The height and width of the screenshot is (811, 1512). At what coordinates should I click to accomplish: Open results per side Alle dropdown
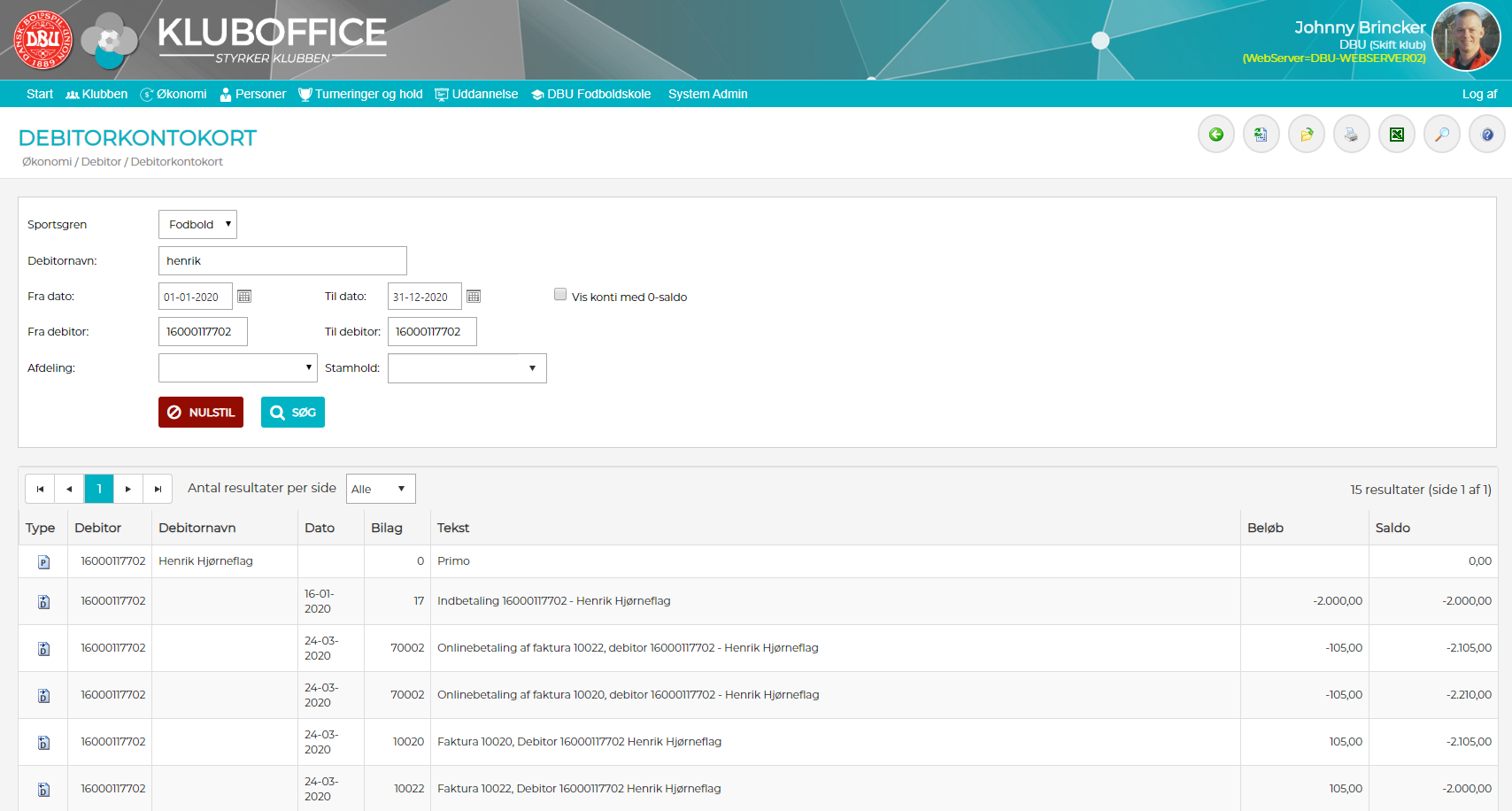pos(380,489)
